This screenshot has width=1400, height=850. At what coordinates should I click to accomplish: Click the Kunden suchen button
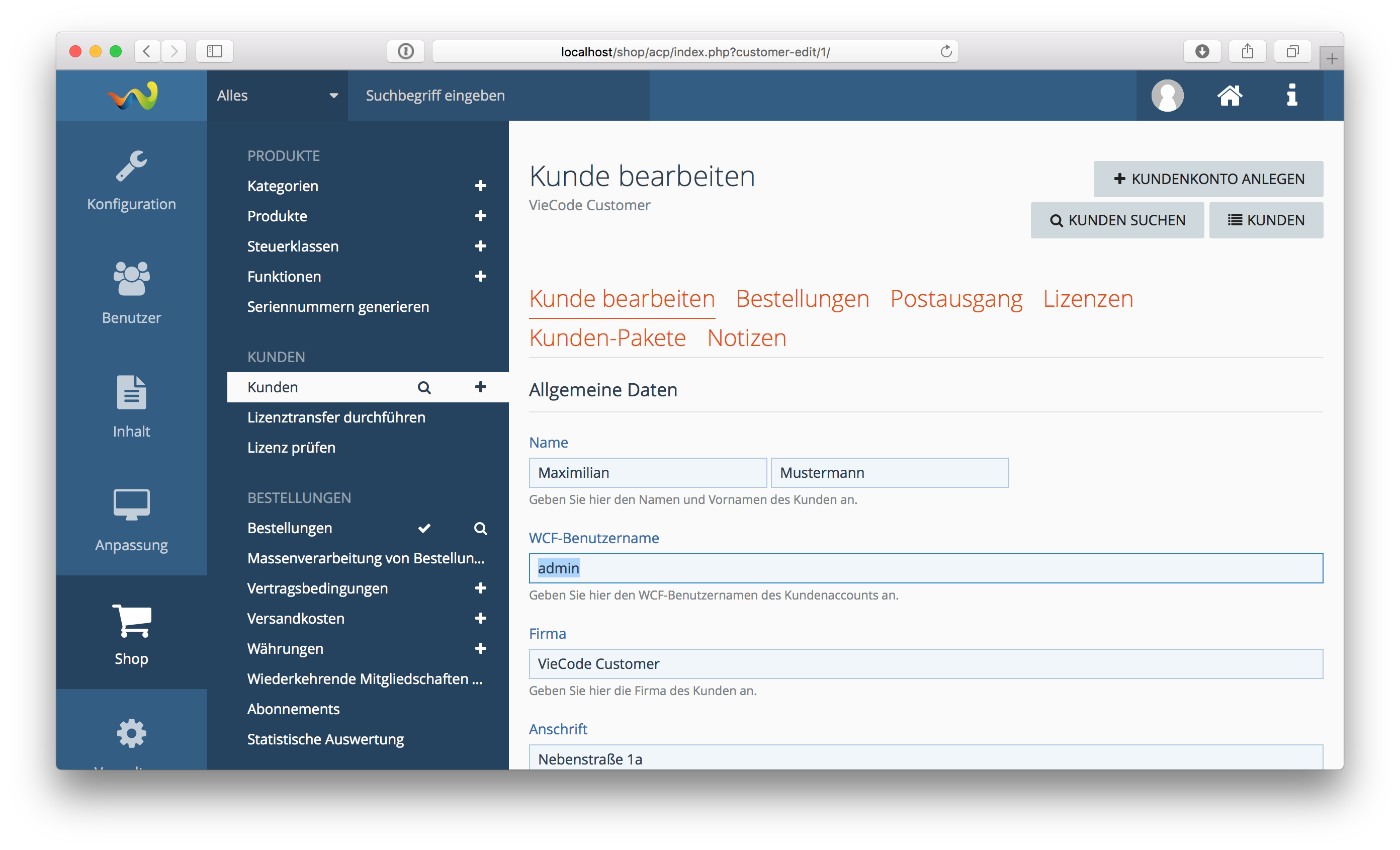1117,220
